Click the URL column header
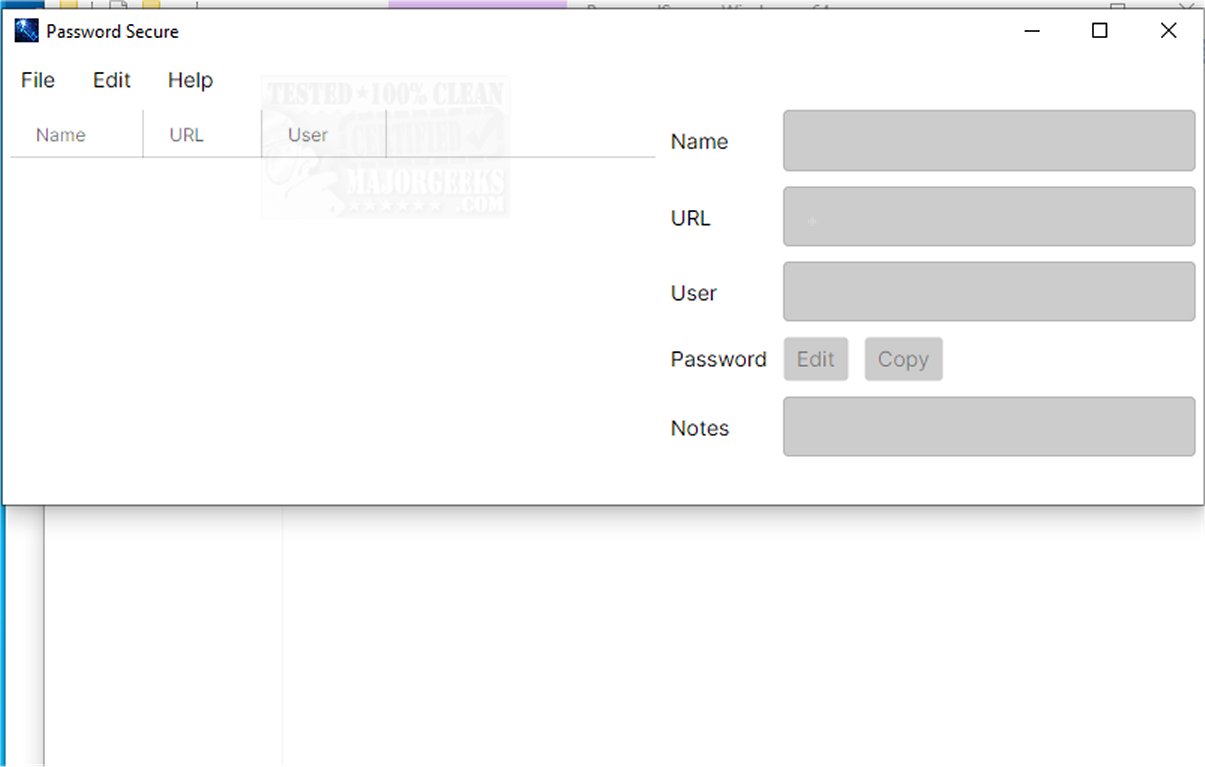 click(187, 135)
